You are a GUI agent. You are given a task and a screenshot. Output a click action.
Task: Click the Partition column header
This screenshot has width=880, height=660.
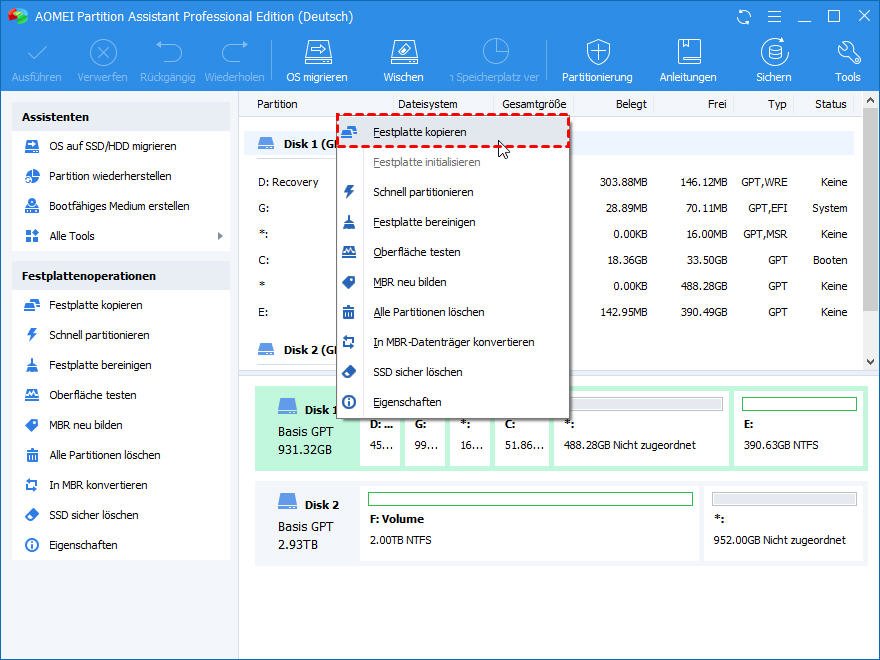tap(277, 104)
